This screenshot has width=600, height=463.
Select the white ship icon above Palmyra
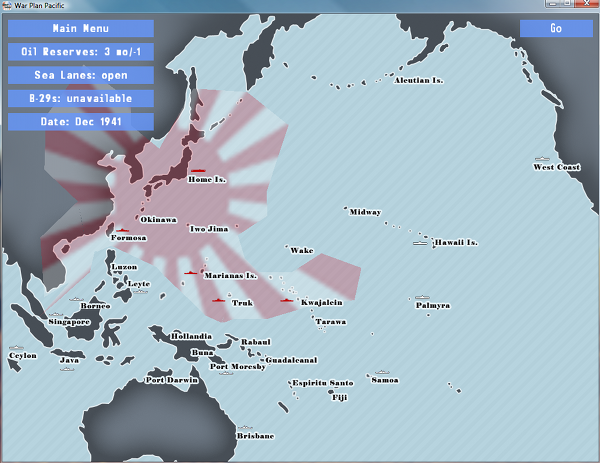[422, 297]
